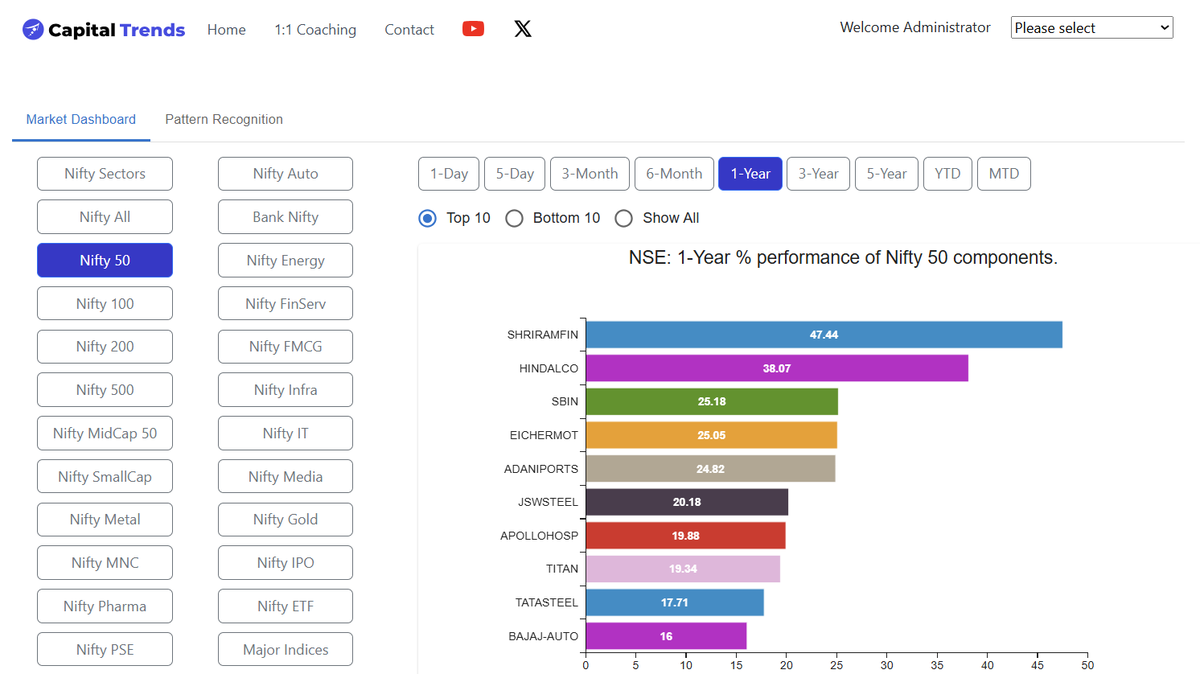Select the Major Indices button
Viewport: 1200px width, 674px height.
pos(285,650)
